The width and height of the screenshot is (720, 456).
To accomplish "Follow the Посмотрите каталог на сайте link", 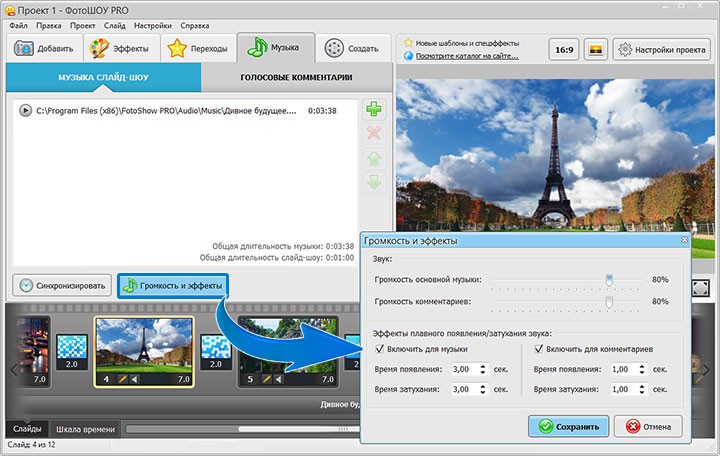I will coord(467,56).
